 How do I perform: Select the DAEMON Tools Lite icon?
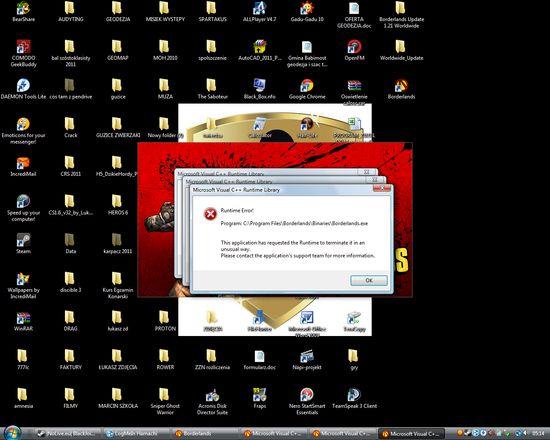[24, 89]
